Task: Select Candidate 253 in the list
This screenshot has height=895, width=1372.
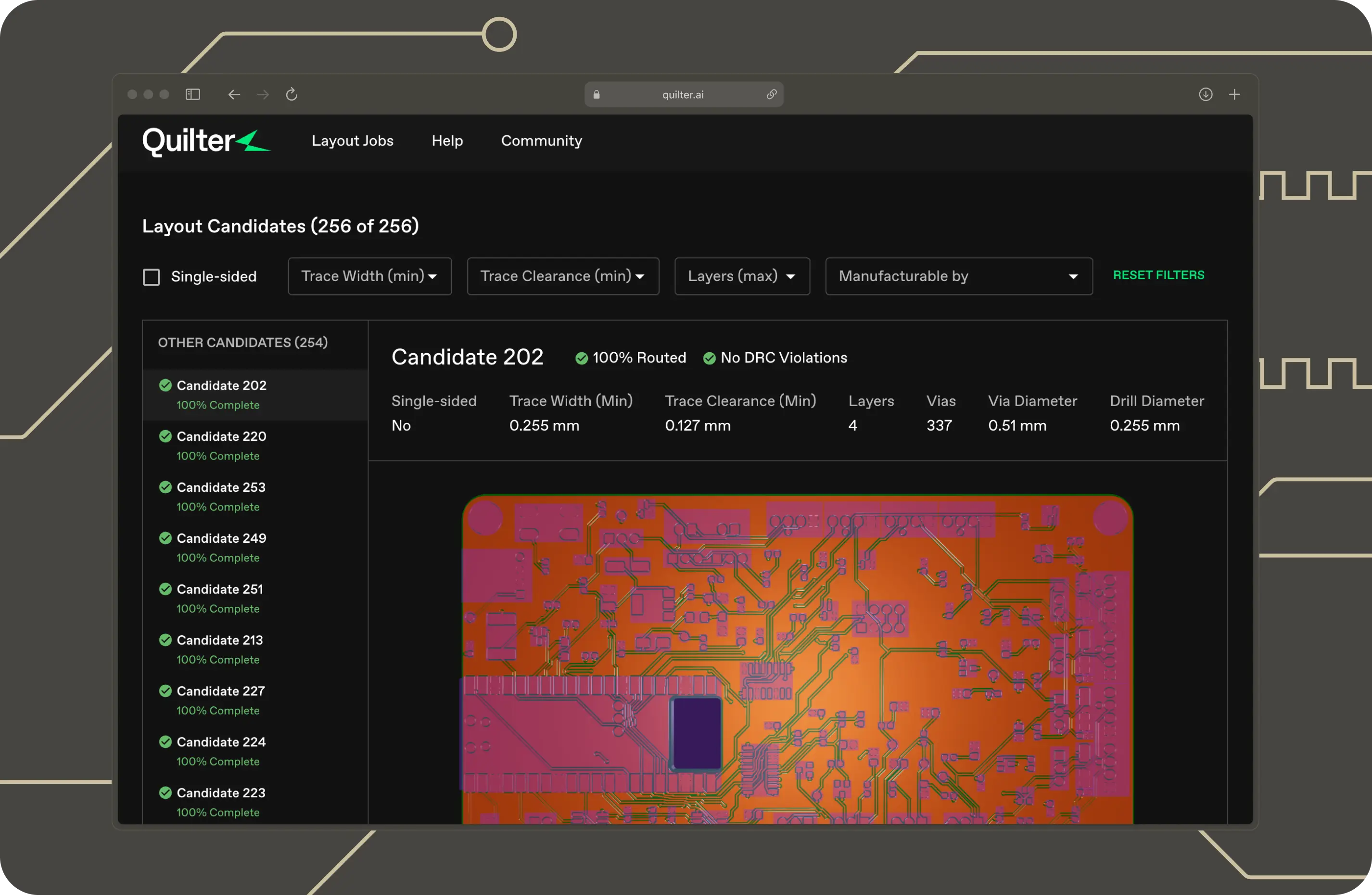Action: (255, 497)
